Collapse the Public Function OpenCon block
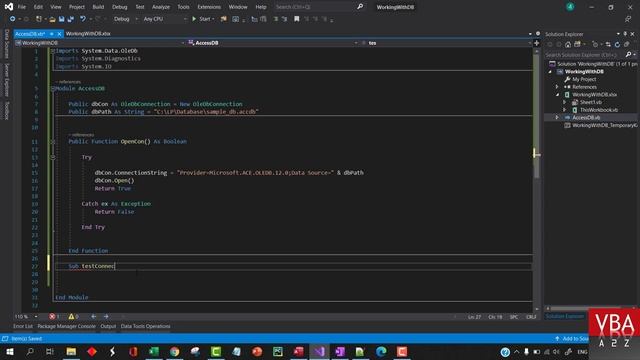This screenshot has height=360, width=640. 53,142
